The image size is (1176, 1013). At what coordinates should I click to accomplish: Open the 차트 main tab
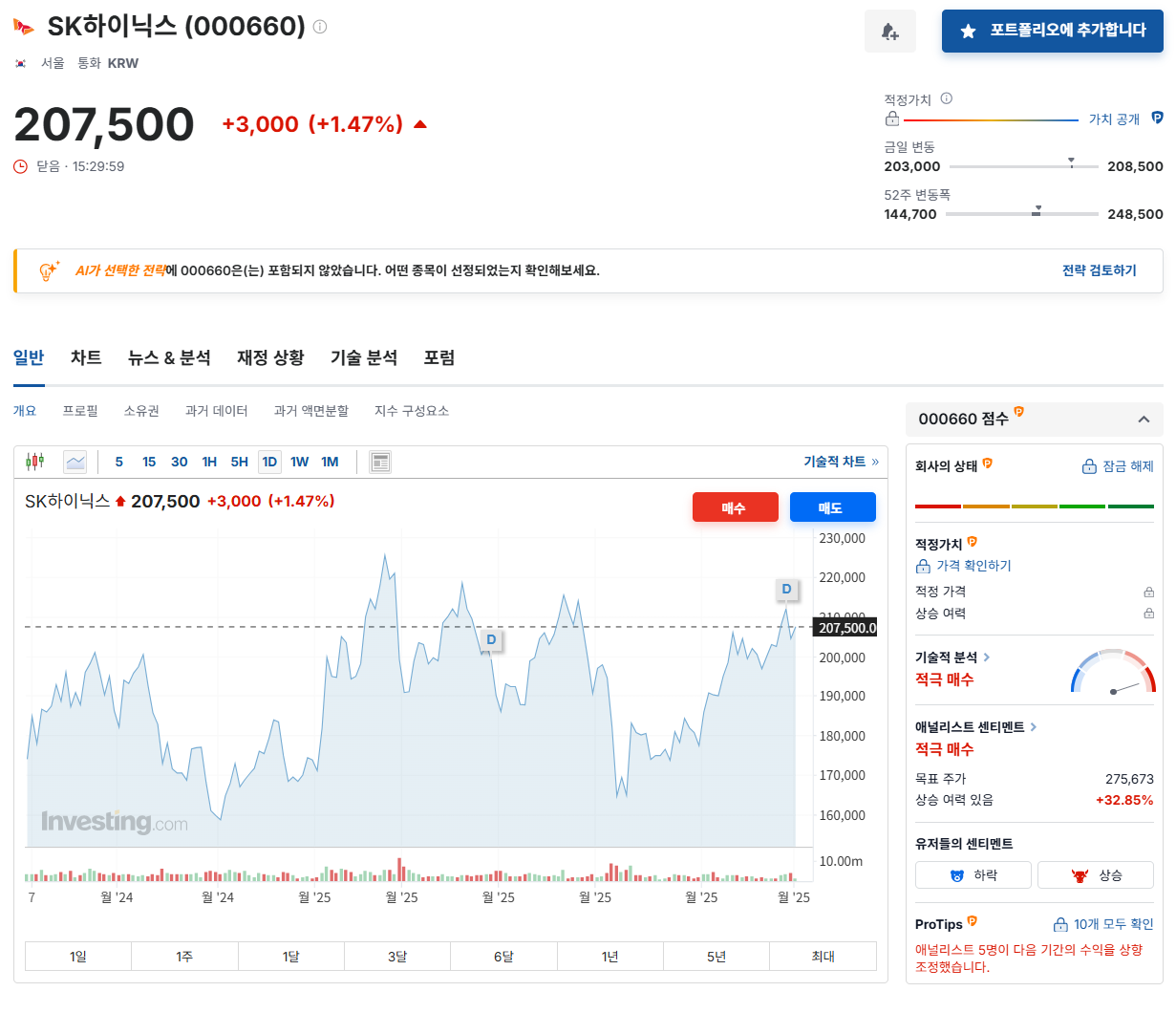point(86,357)
